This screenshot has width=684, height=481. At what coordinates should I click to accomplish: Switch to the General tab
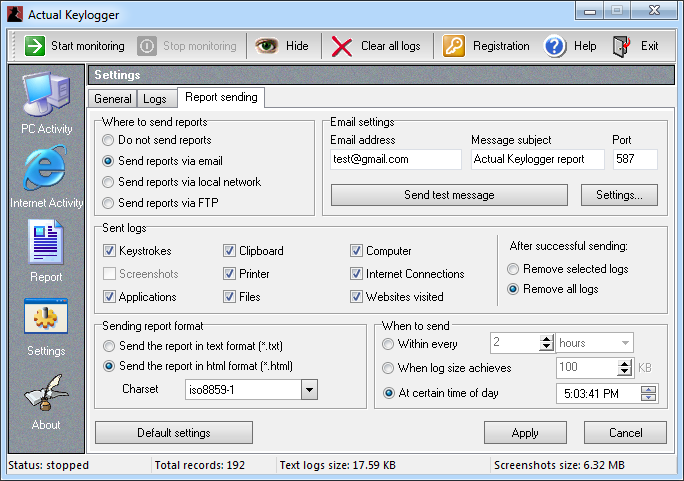click(x=113, y=99)
